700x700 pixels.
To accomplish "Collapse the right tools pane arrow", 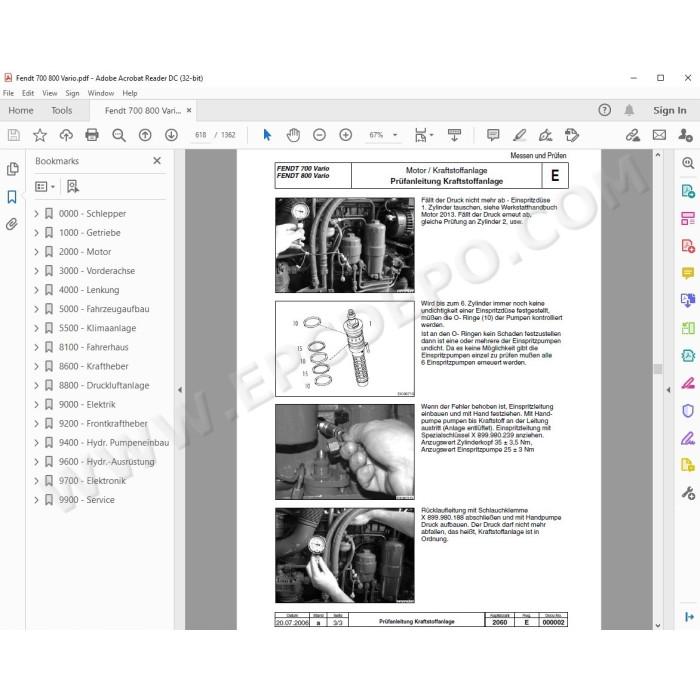I will coord(668,390).
